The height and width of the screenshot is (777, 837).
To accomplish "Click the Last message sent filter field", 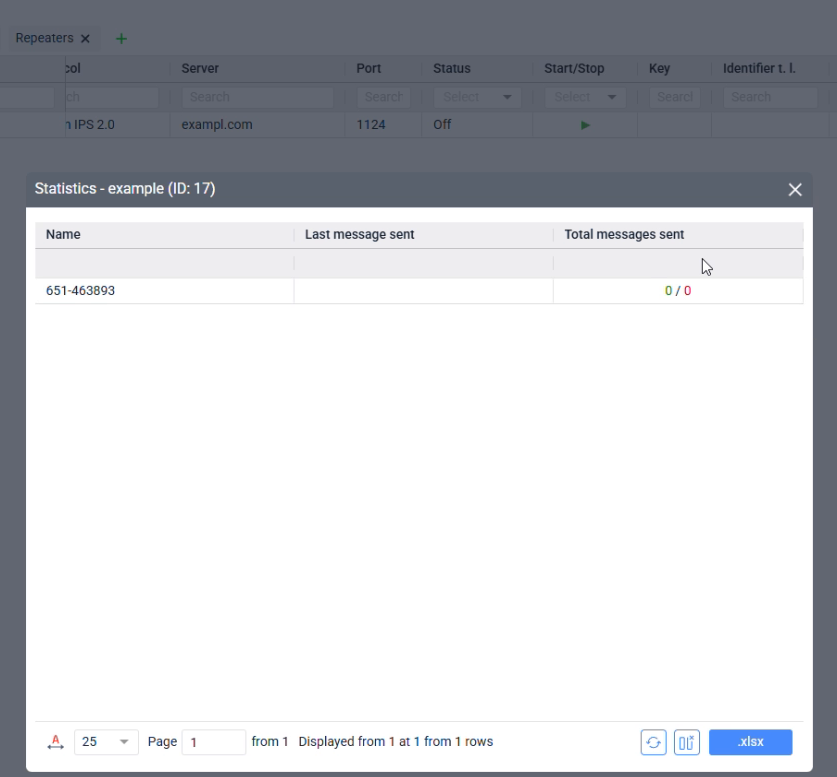I will coord(423,263).
